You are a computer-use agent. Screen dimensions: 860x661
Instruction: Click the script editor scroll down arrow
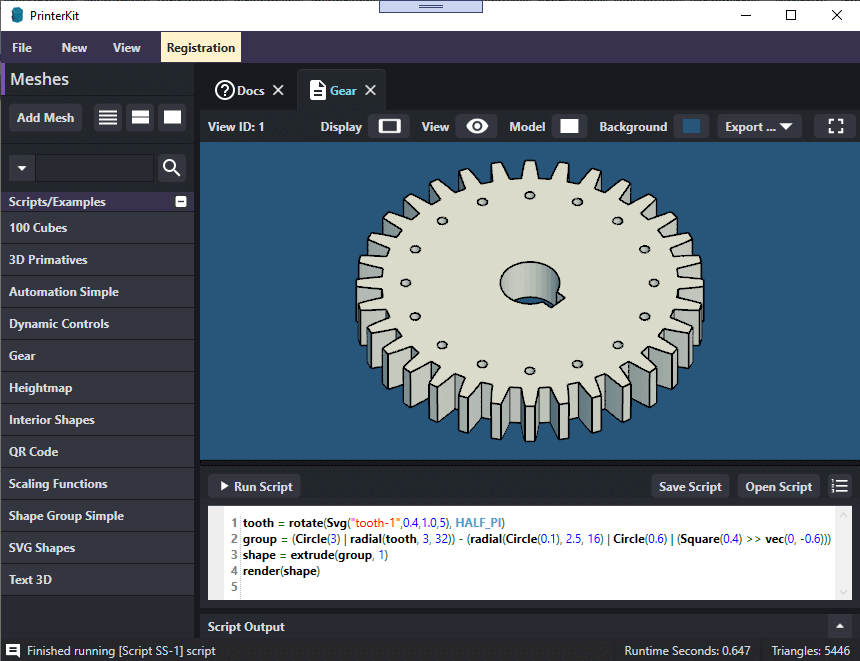(844, 592)
